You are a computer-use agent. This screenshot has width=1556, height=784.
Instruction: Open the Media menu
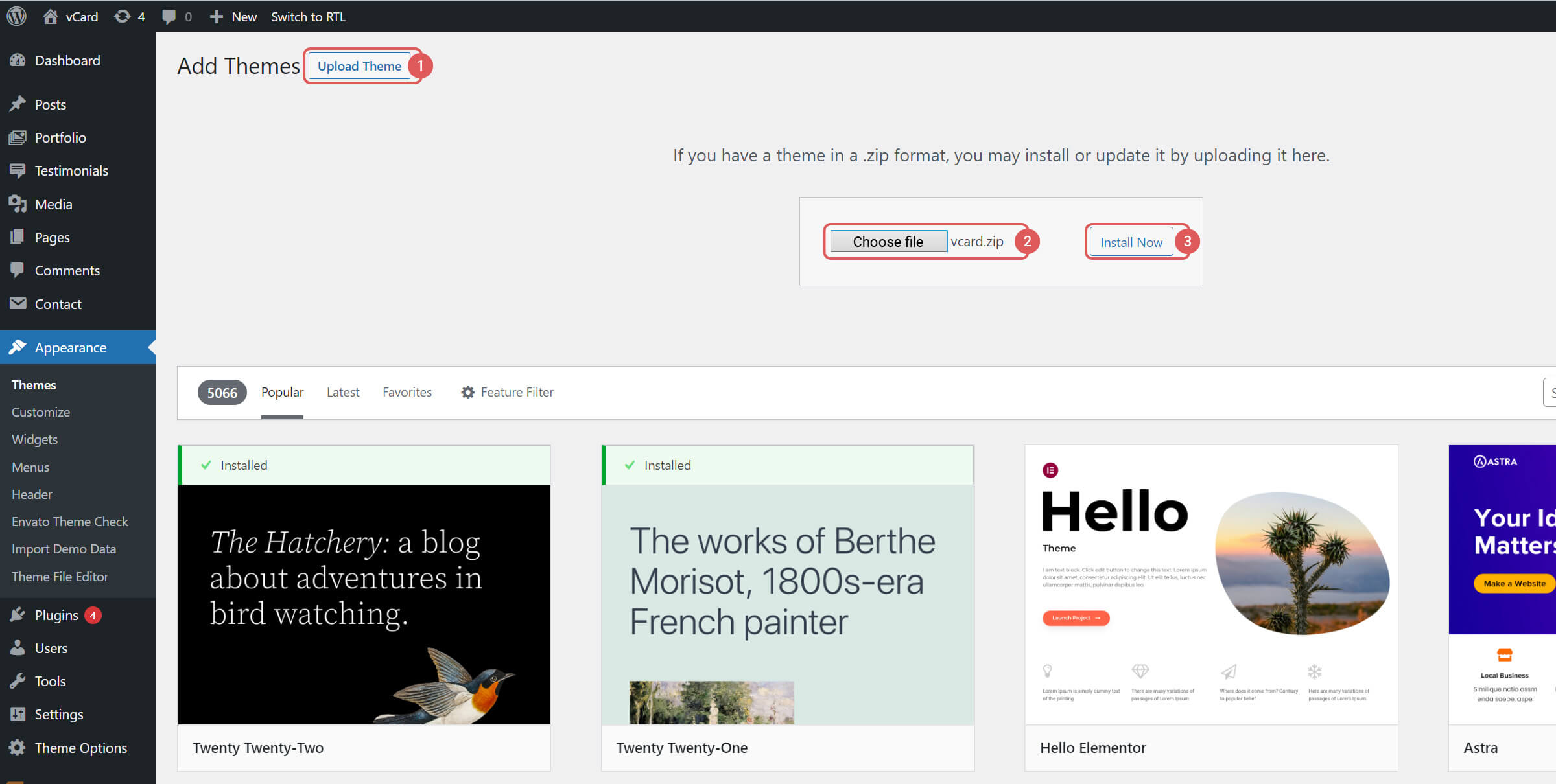click(53, 204)
